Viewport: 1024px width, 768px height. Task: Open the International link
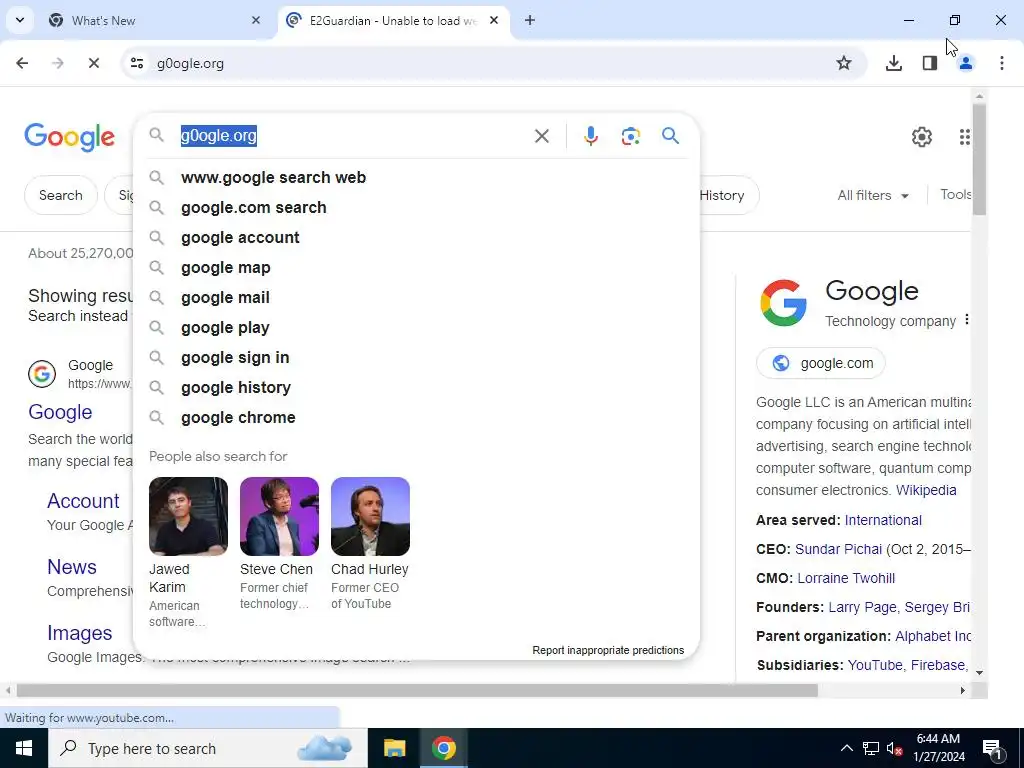[x=883, y=520]
